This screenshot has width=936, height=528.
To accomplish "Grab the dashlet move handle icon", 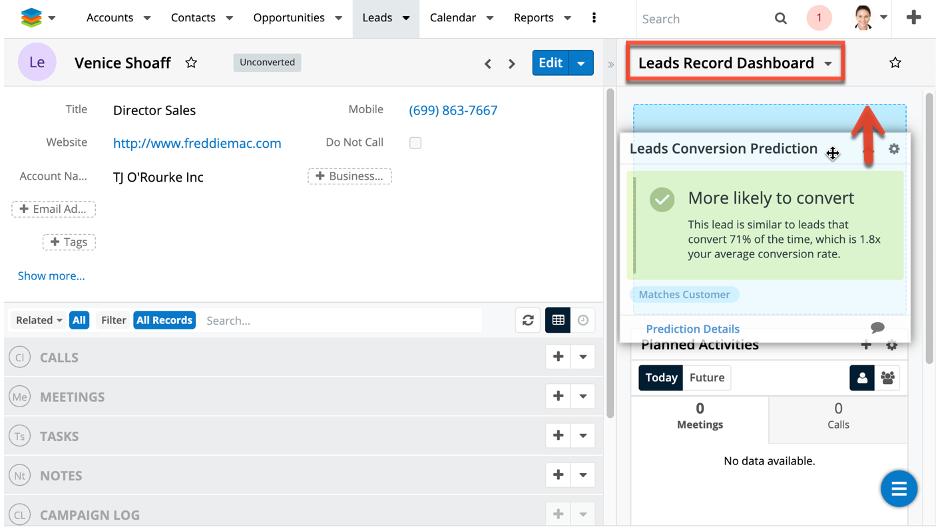I will pos(833,153).
